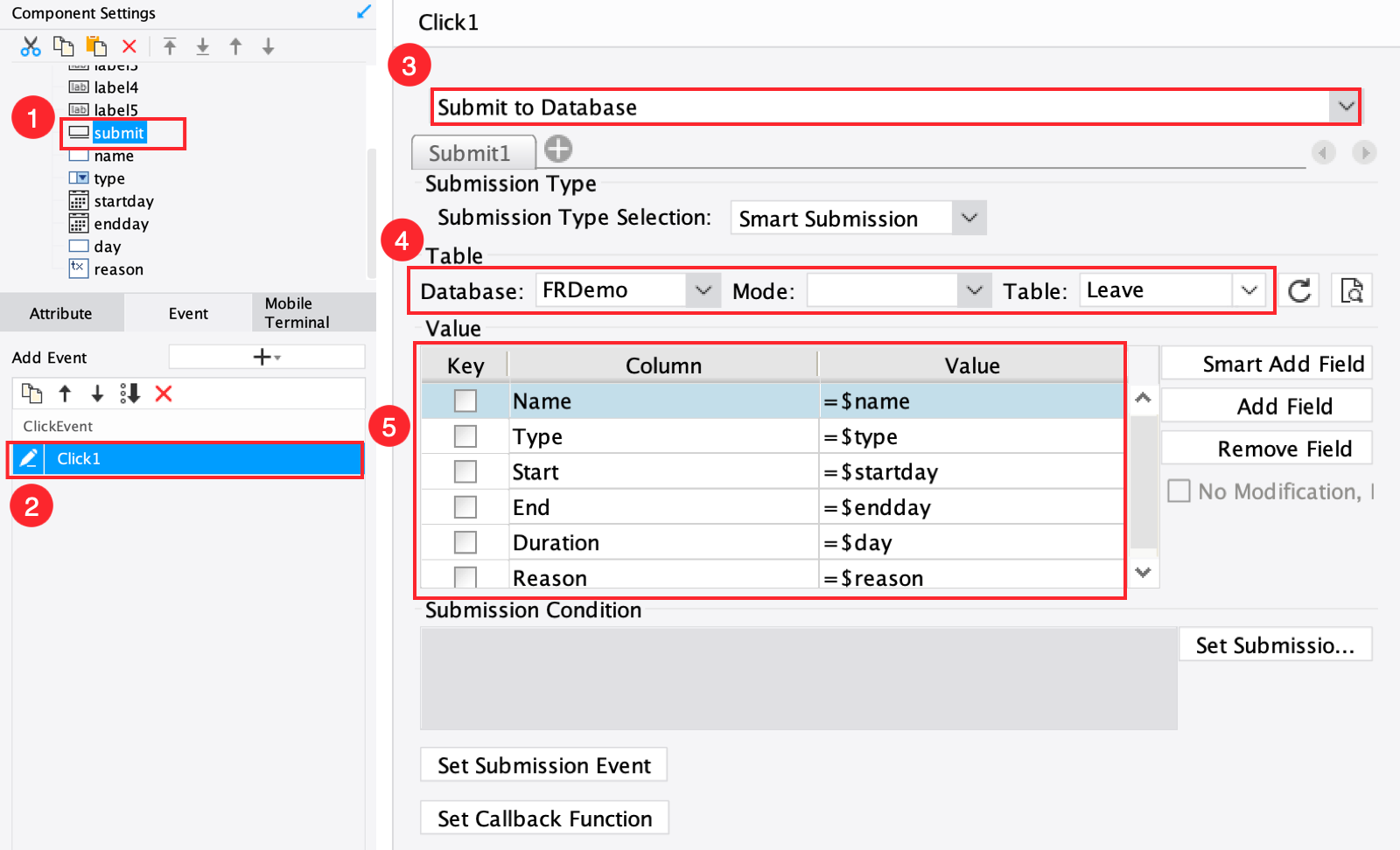
Task: Click the sort events icon
Action: pyautogui.click(x=129, y=394)
